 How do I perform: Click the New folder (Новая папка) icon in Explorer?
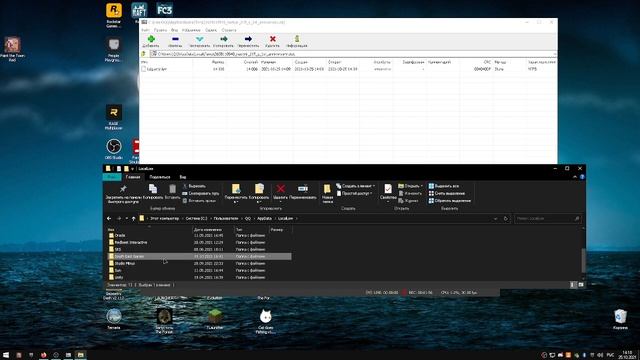[327, 189]
